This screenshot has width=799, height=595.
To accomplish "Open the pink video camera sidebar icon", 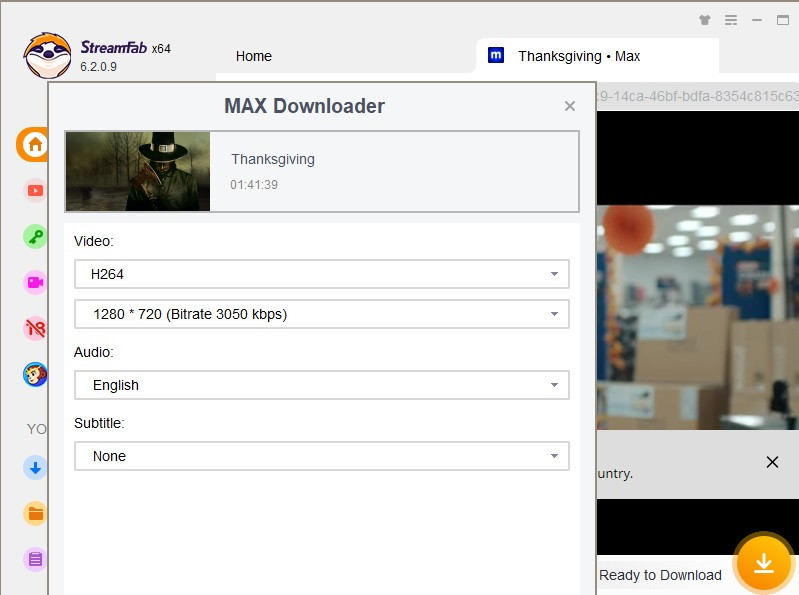I will (35, 282).
